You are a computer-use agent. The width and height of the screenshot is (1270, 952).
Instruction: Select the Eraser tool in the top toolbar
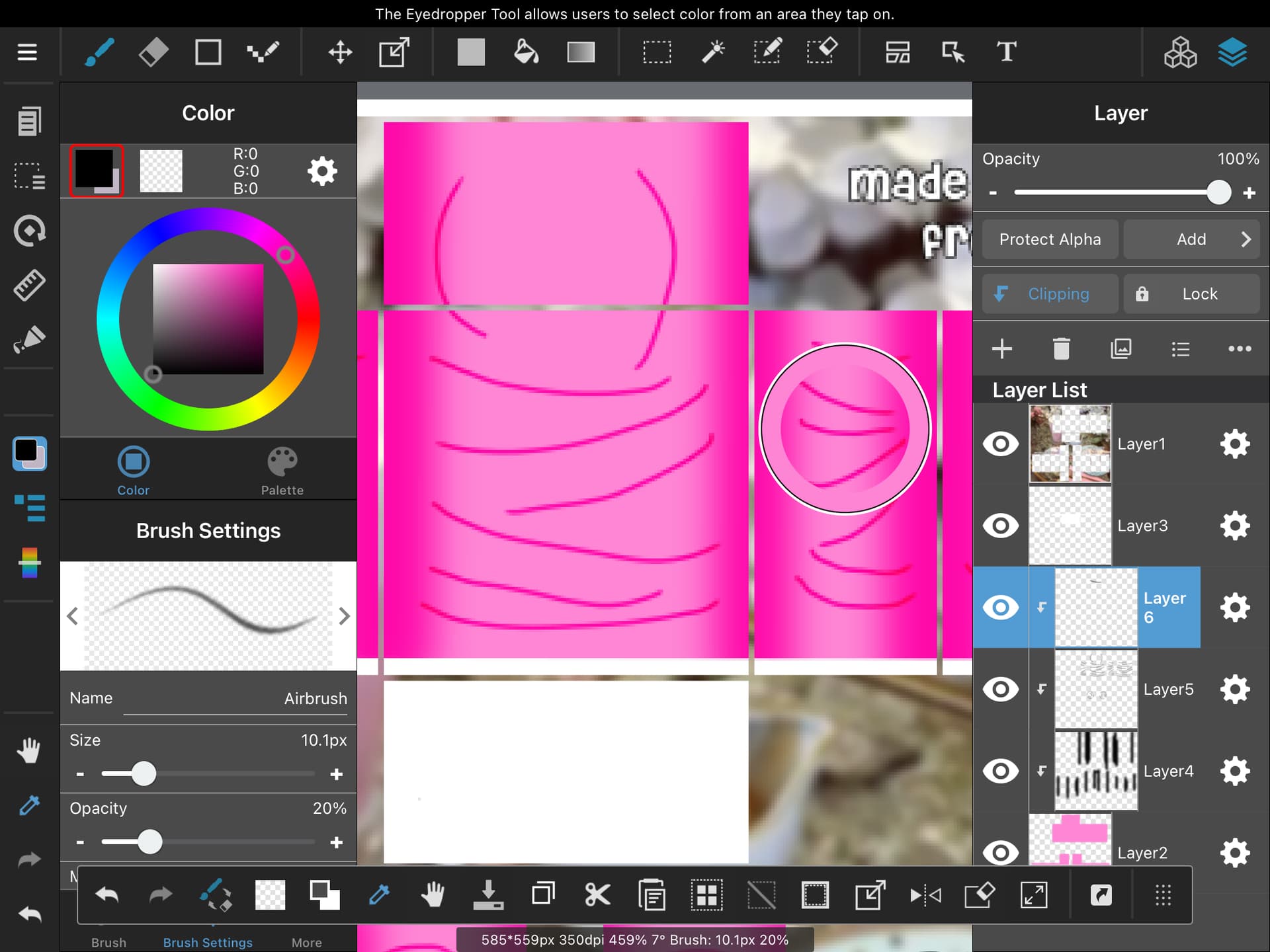(153, 52)
